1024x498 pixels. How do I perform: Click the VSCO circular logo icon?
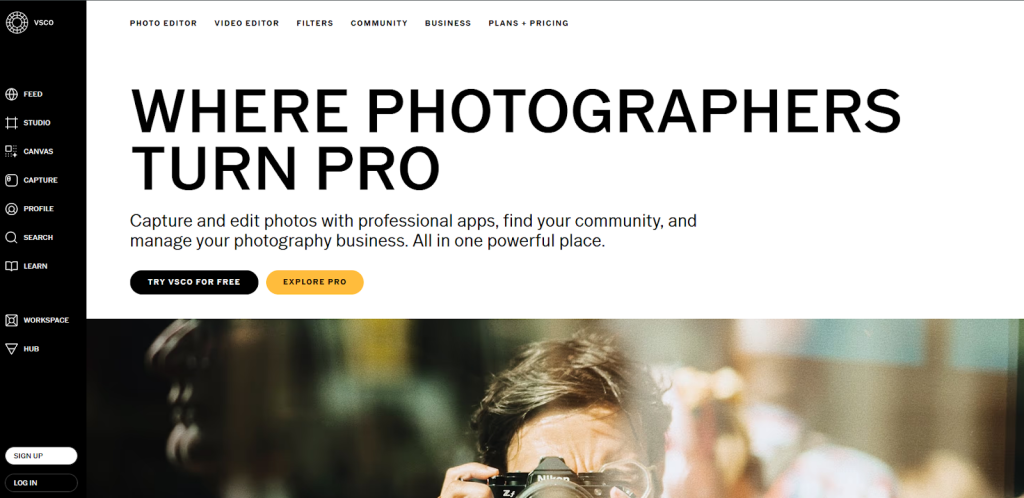[17, 23]
